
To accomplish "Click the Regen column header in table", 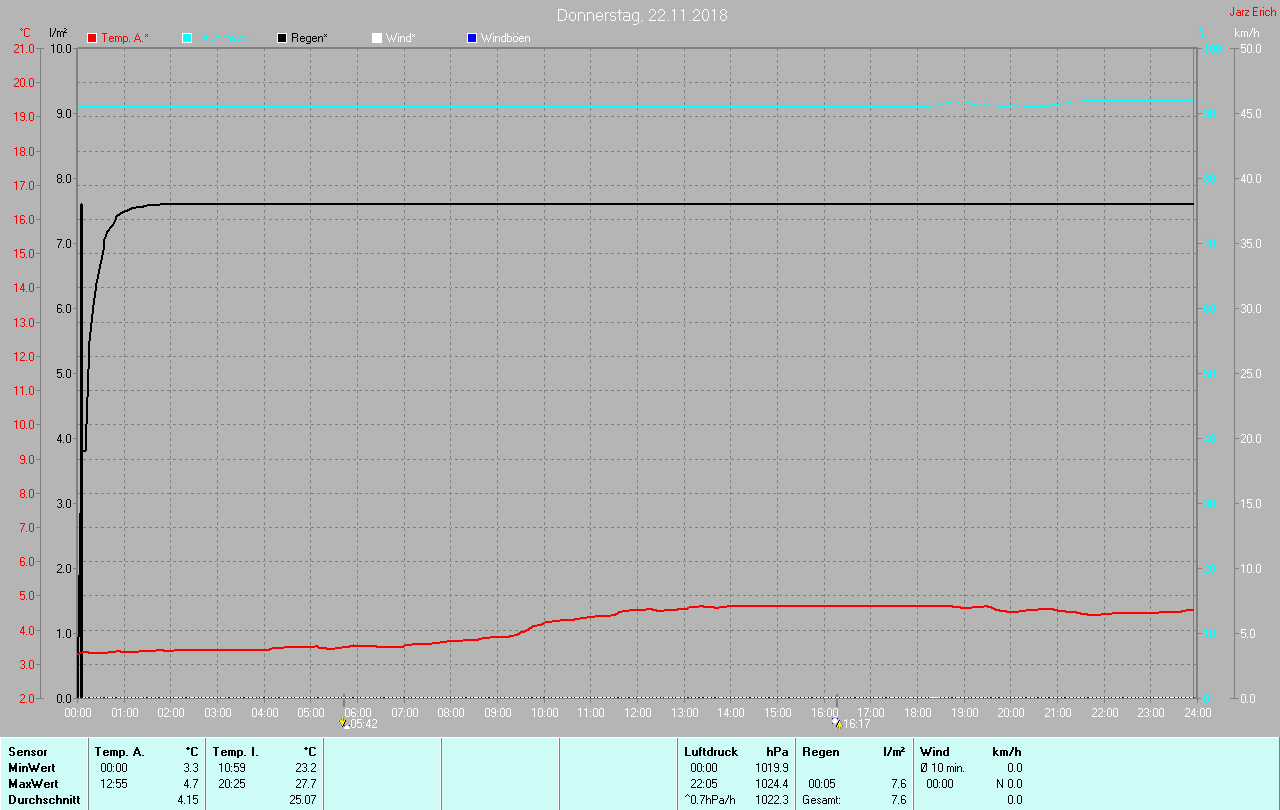I will click(x=820, y=751).
